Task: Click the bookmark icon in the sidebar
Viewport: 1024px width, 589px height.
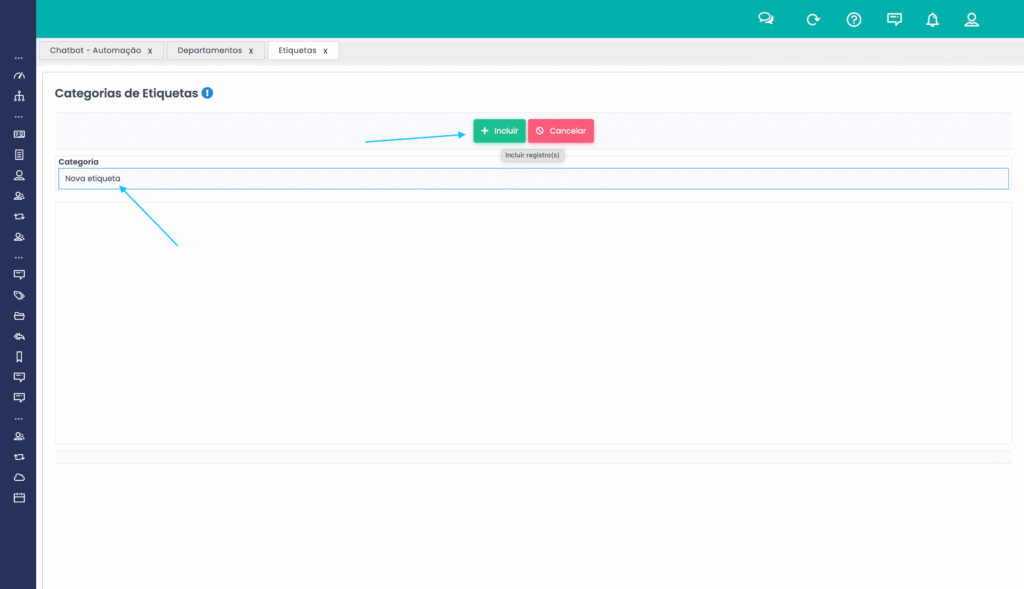Action: [x=18, y=357]
